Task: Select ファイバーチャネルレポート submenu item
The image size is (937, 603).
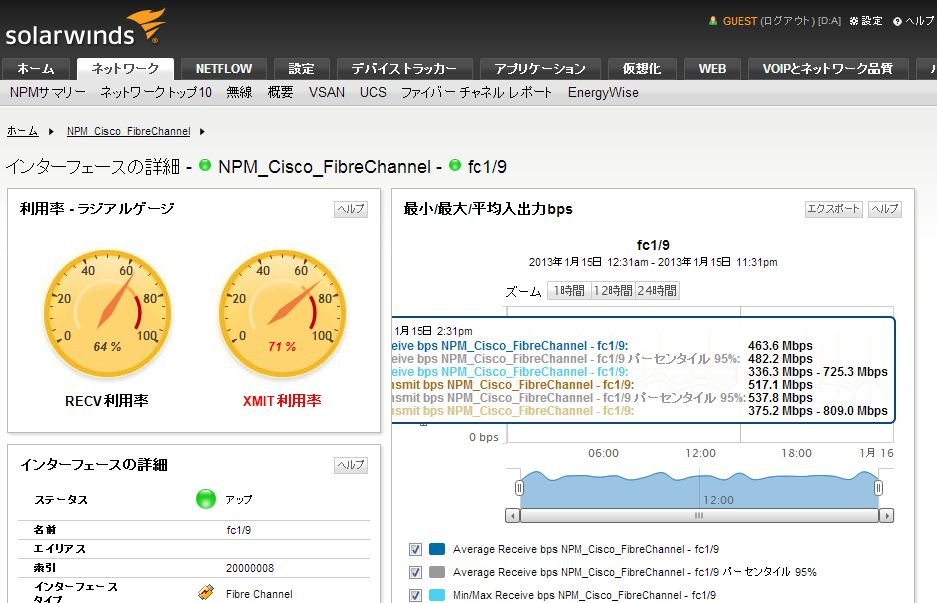Action: [476, 93]
